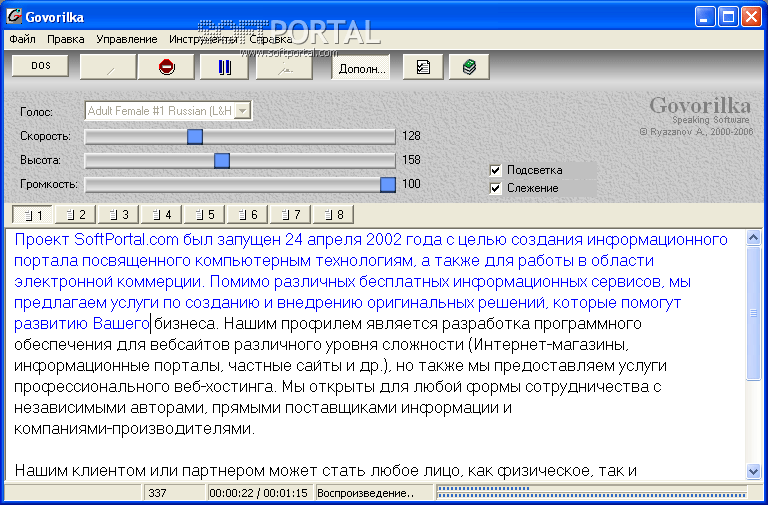The height and width of the screenshot is (505, 768).
Task: Click the pitch value 158
Action: pyautogui.click(x=411, y=160)
